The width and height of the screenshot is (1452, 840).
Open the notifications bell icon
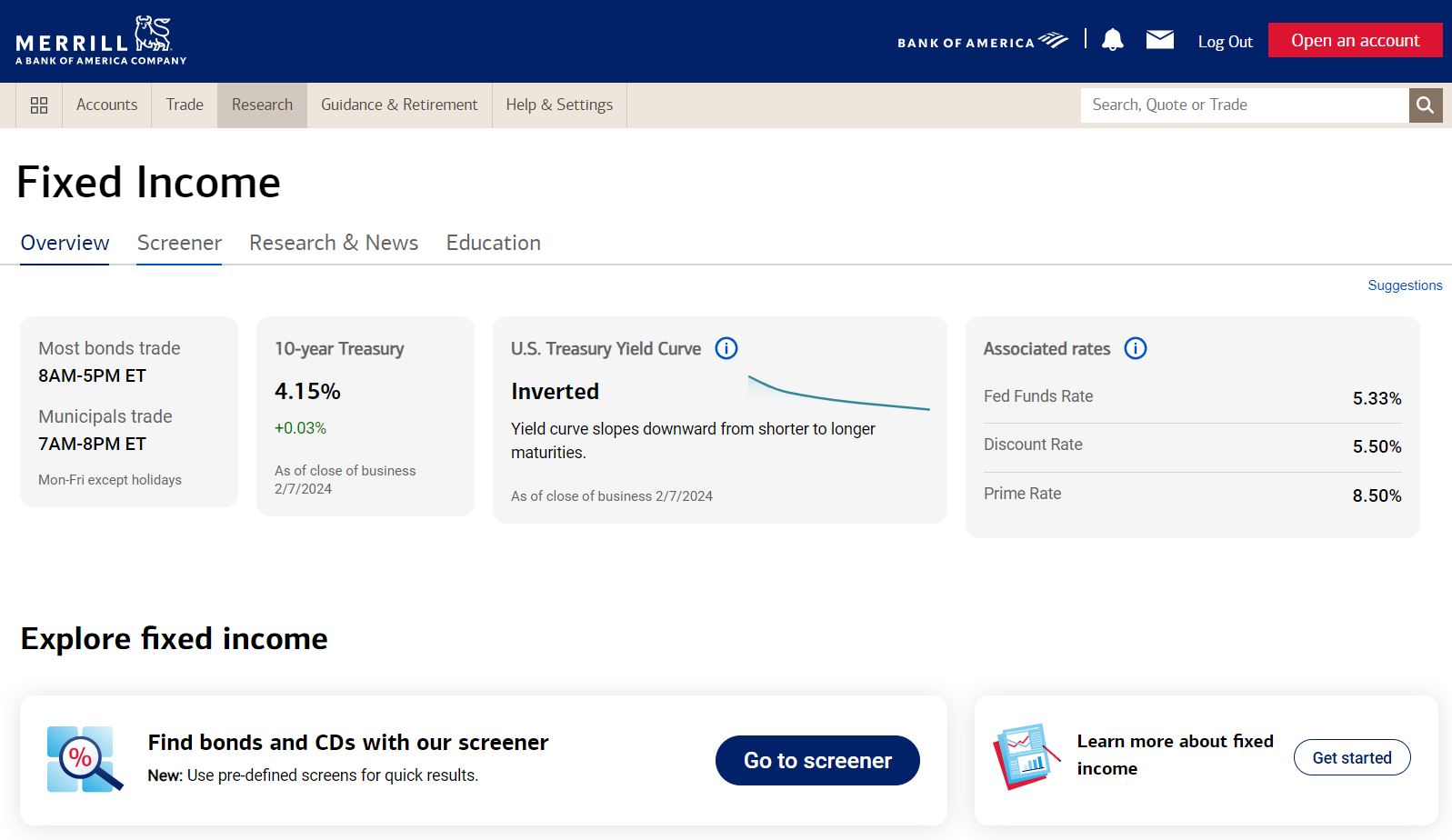click(x=1113, y=40)
